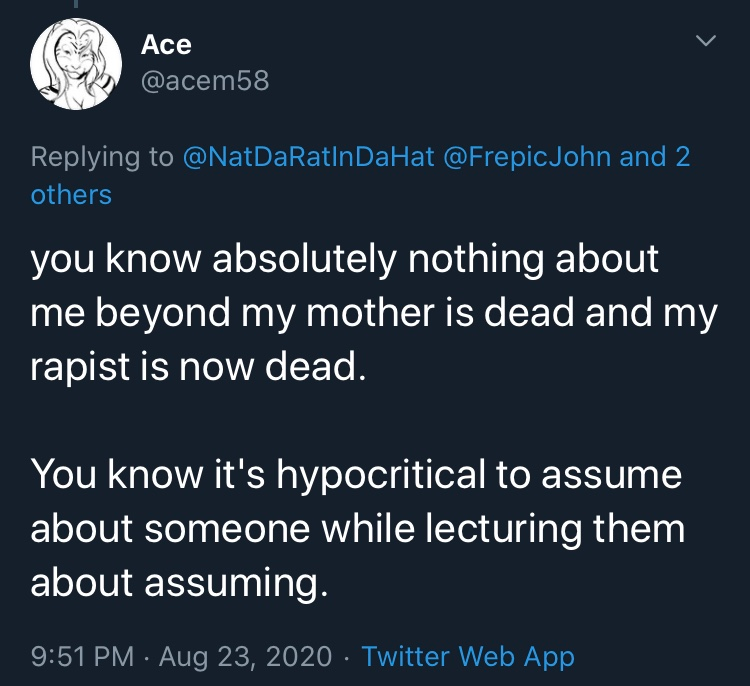
Task: Click the thread connector line above avatar
Action: pyautogui.click(x=76, y=3)
